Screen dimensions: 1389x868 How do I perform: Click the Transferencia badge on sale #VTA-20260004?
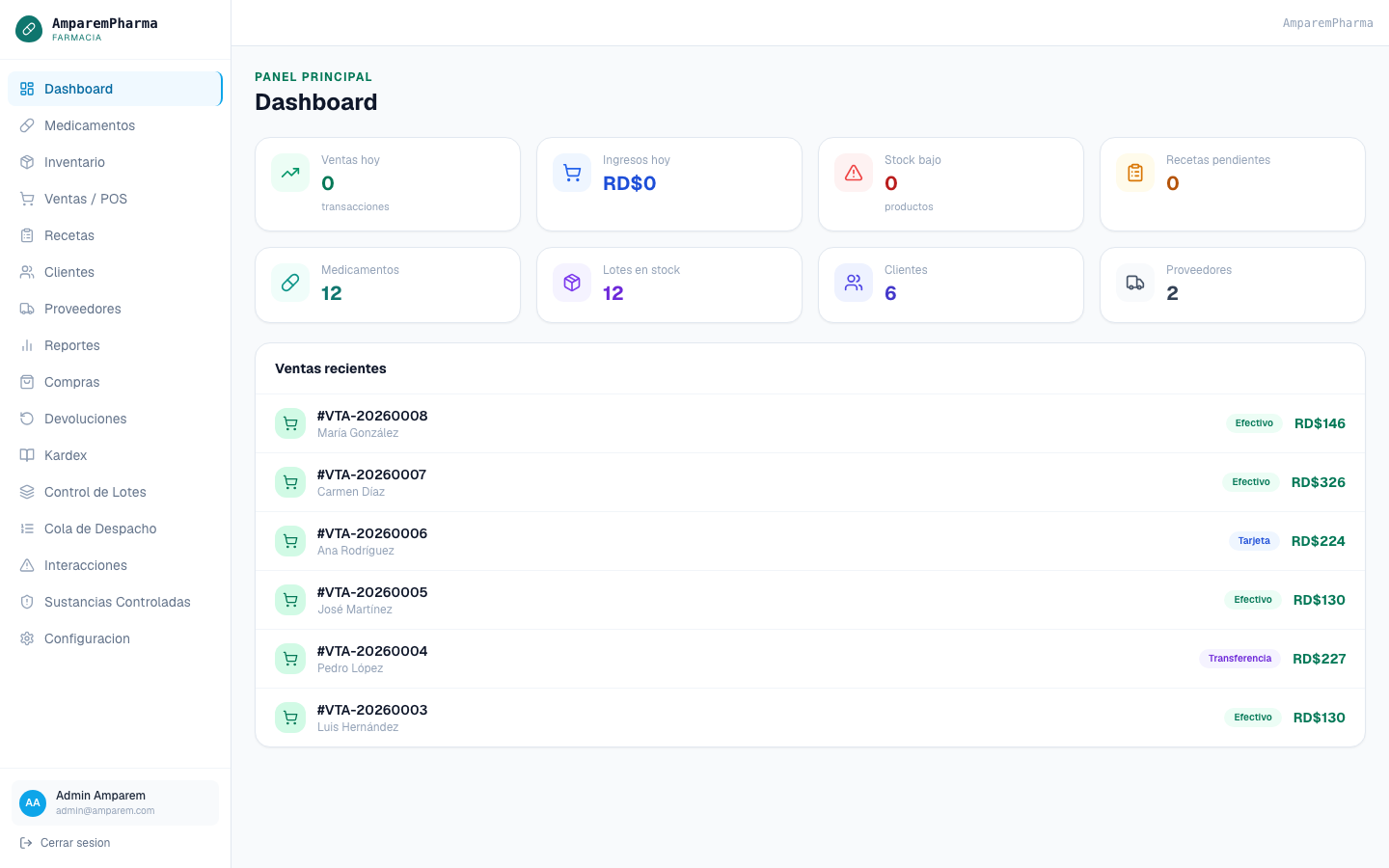pos(1239,659)
